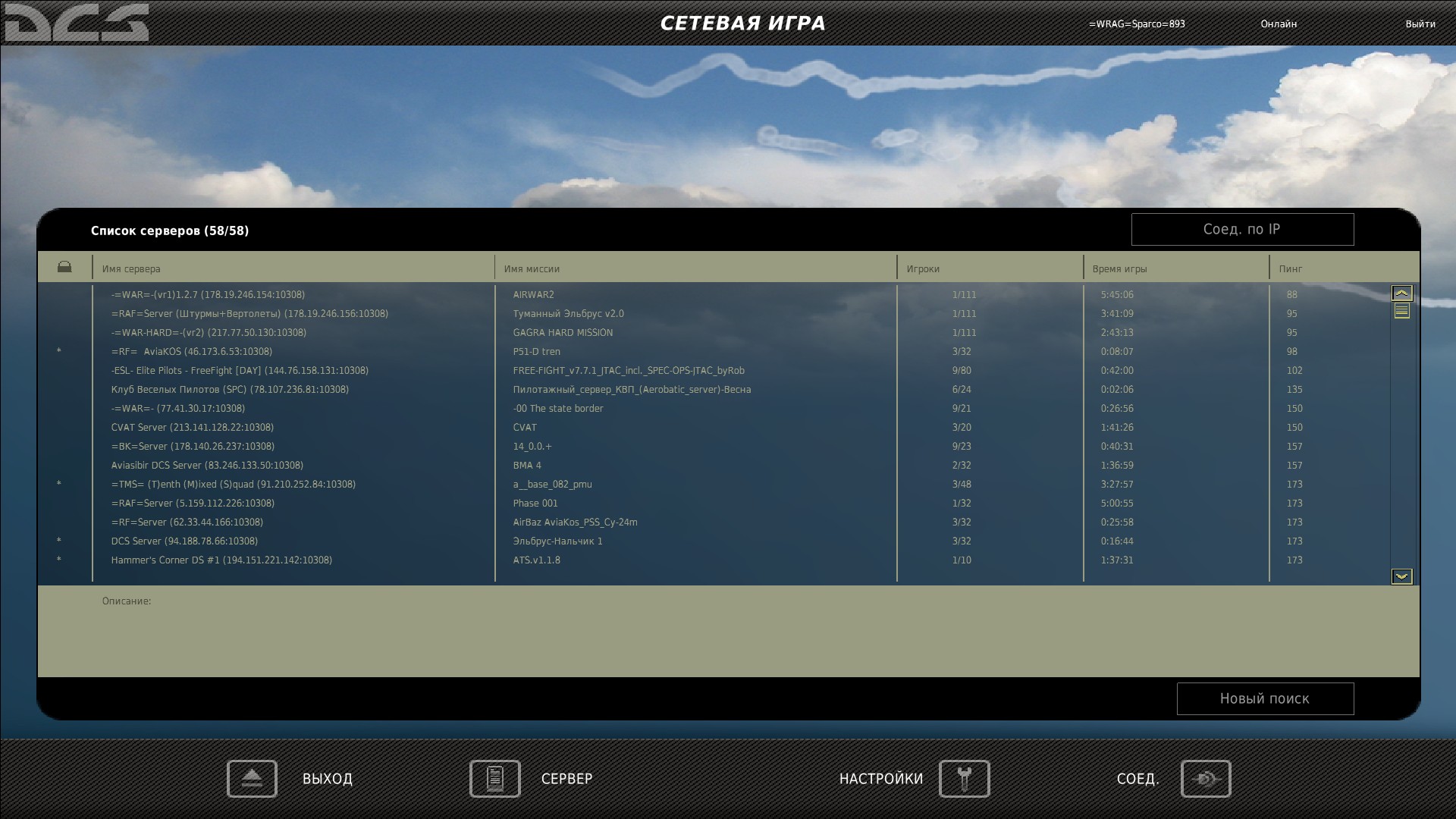Click player count 9/80
Screen dimensions: 1456x819
click(962, 370)
